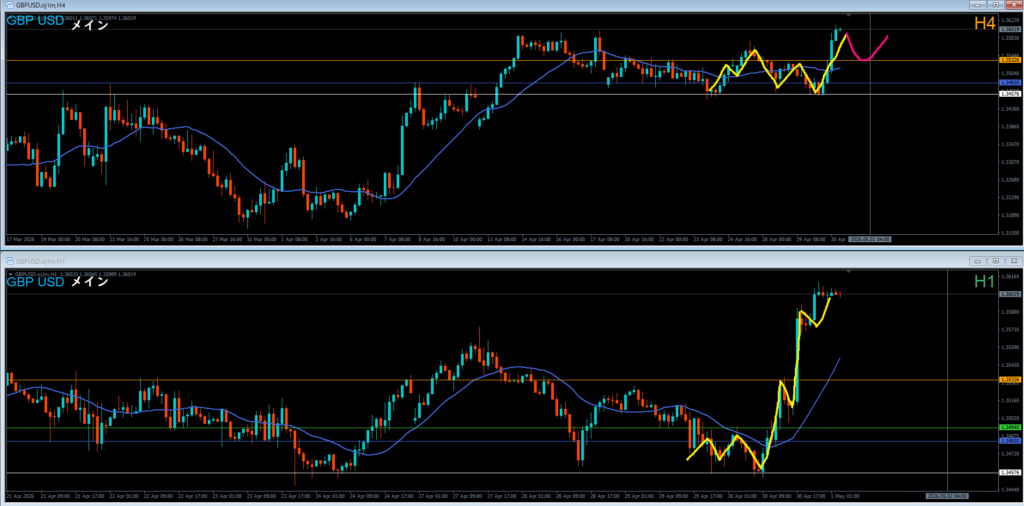The image size is (1024, 506).
Task: Click the blue 1.34830 price label on H1
Action: 1010,441
